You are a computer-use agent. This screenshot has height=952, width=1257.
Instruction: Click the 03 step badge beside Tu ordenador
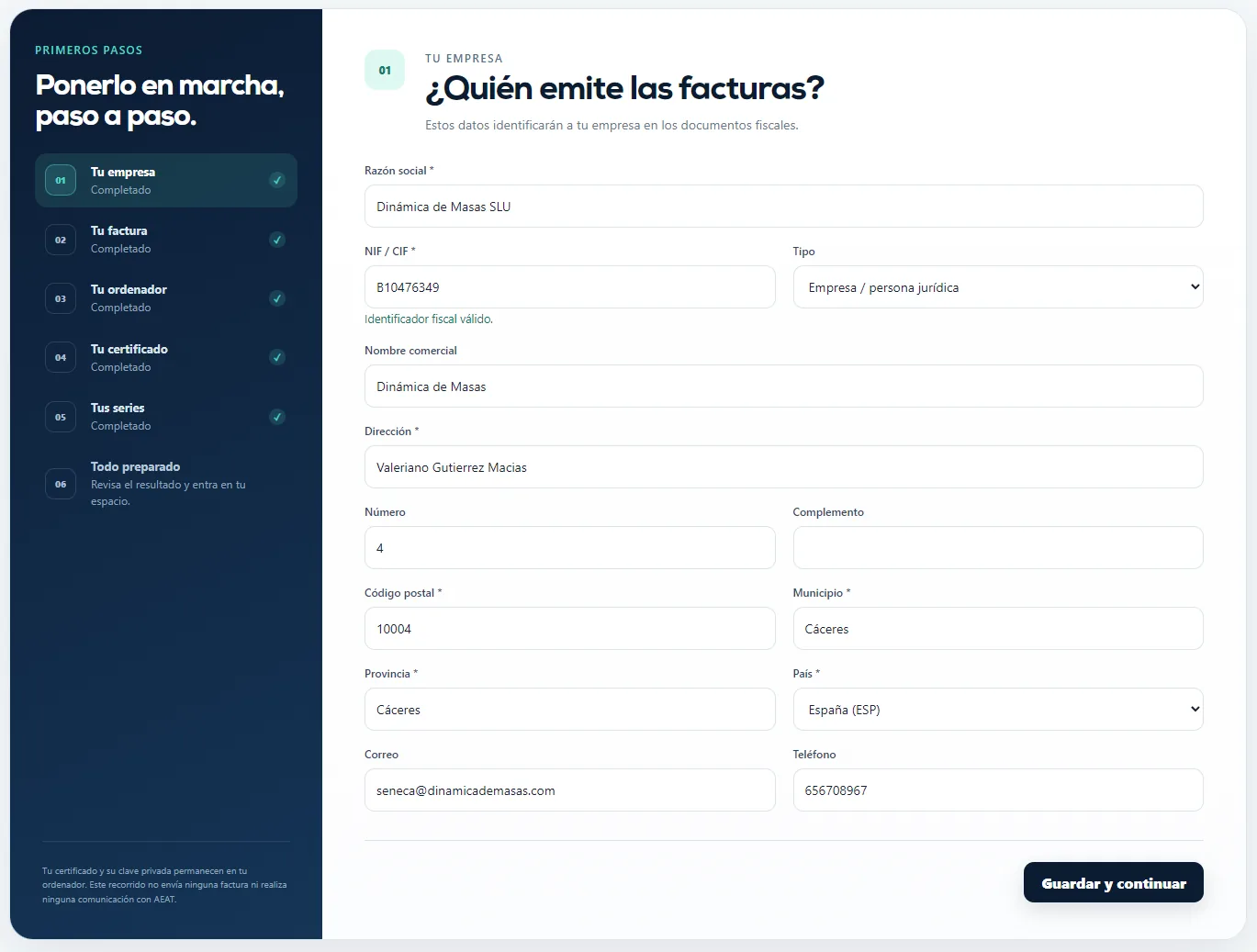coord(61,298)
